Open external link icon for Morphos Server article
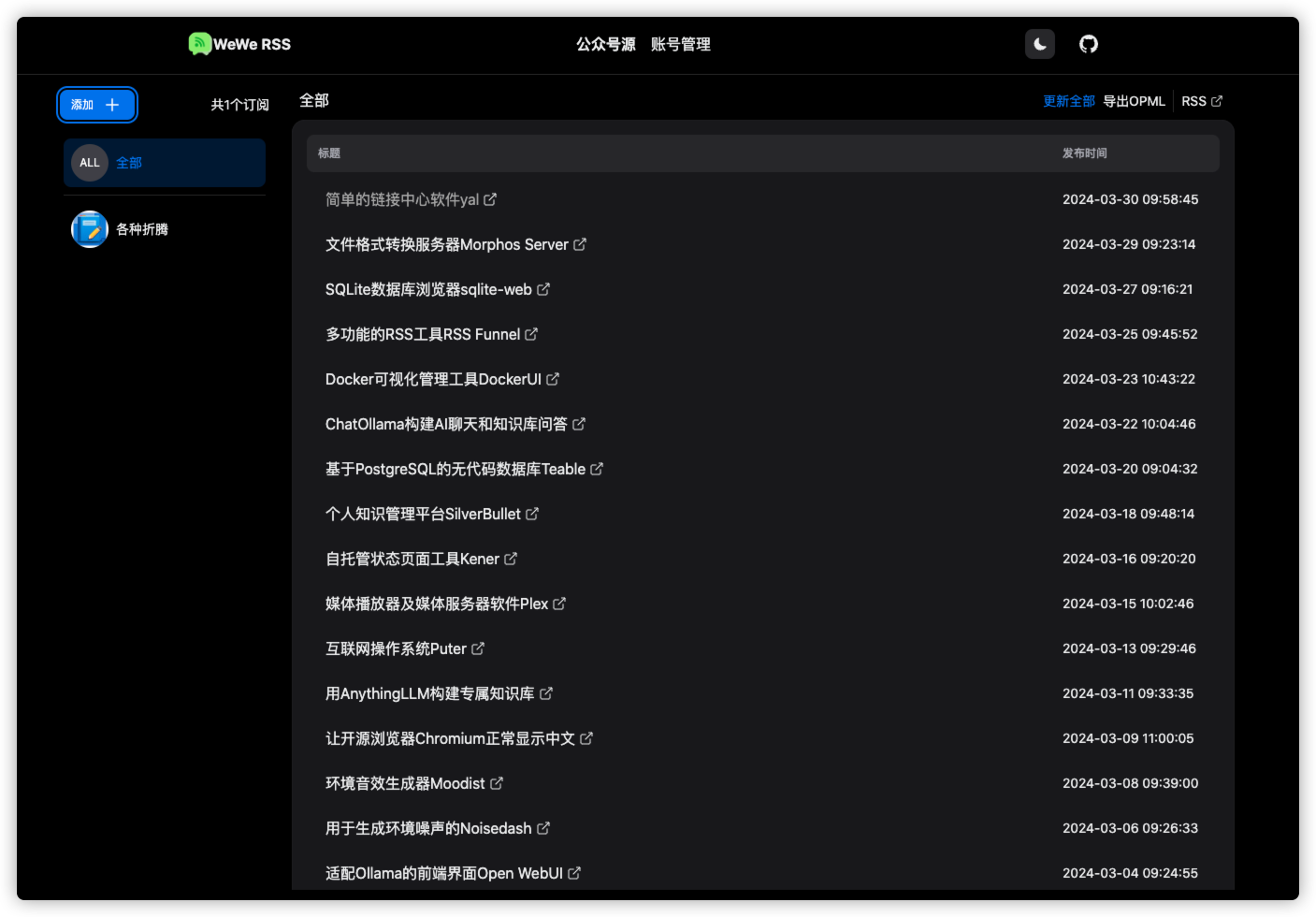This screenshot has width=1316, height=917. coord(580,244)
